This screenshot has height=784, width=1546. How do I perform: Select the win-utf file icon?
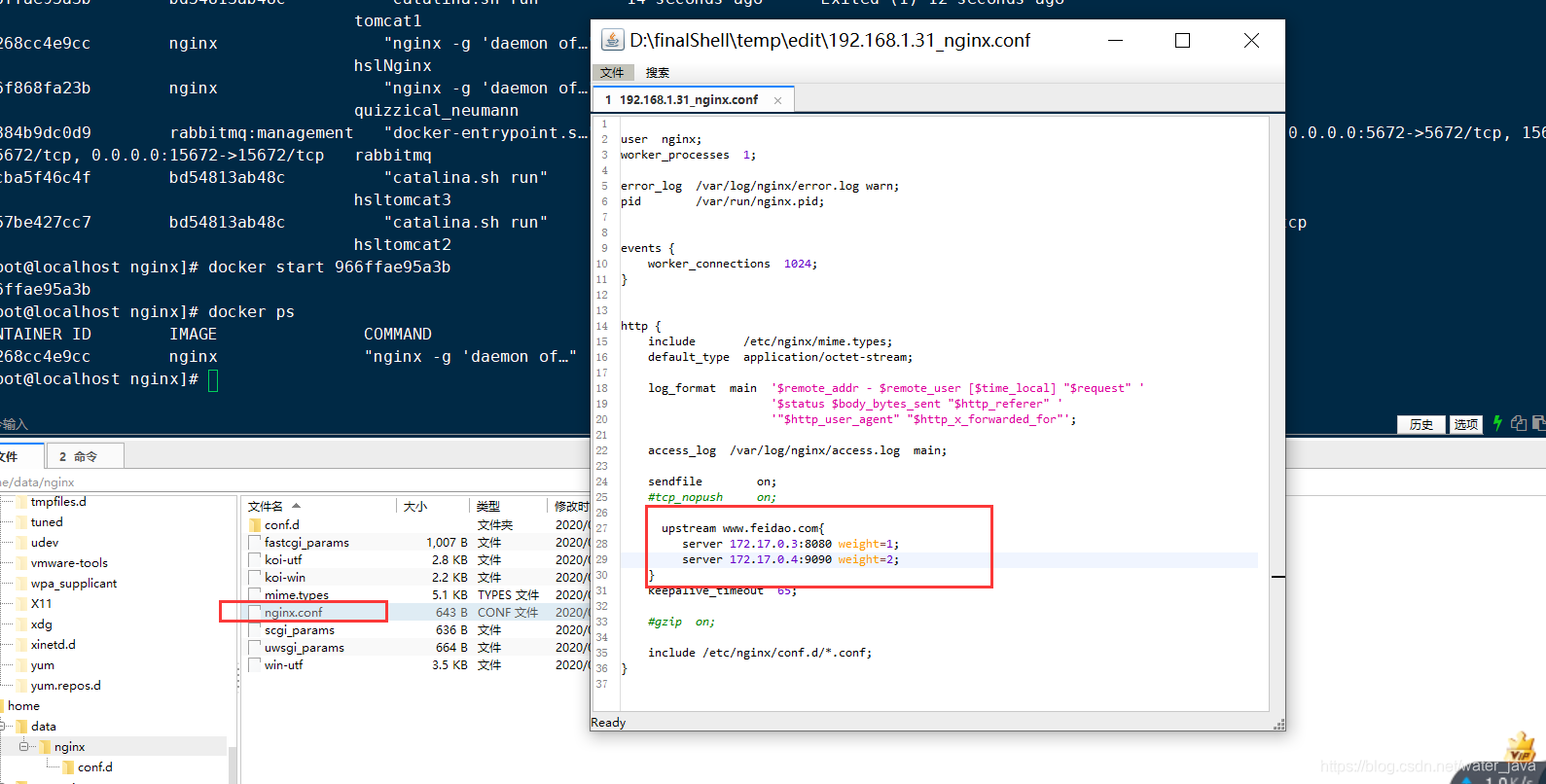(255, 664)
